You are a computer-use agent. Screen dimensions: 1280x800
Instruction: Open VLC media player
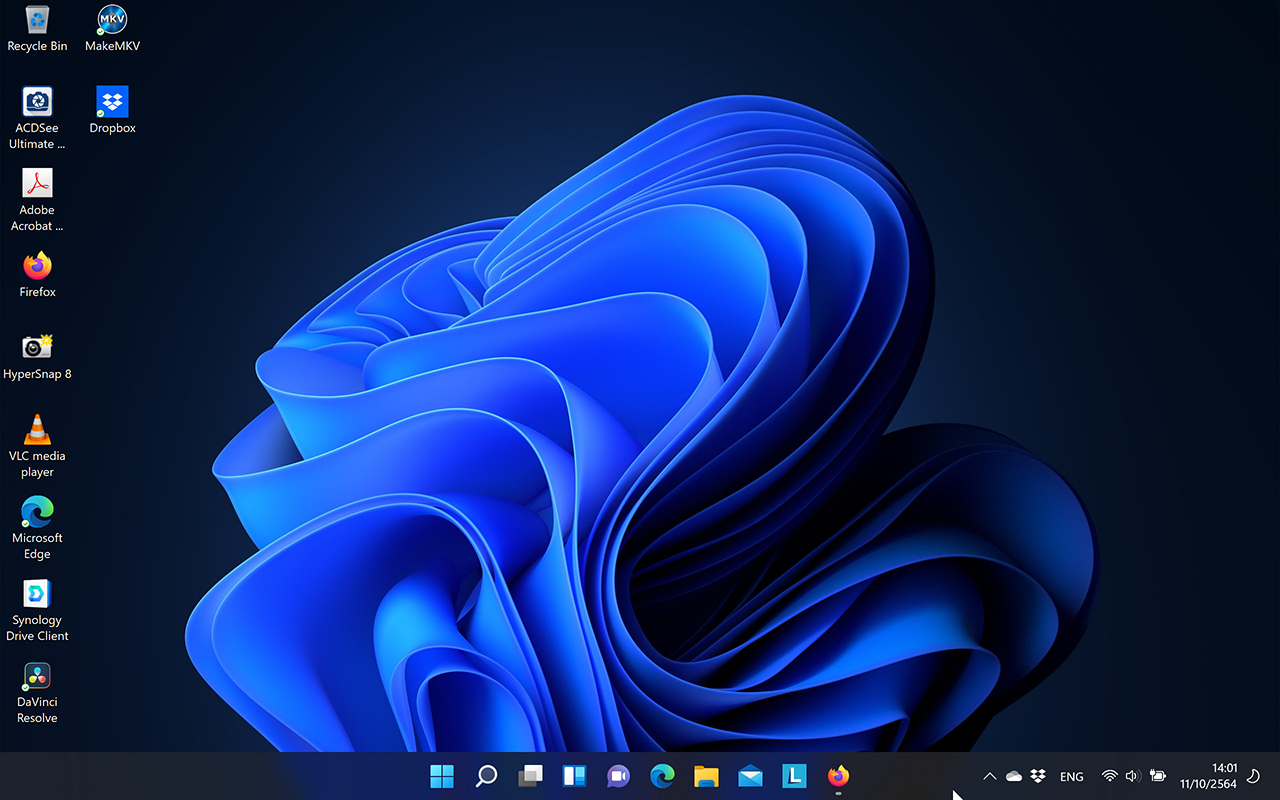point(37,431)
